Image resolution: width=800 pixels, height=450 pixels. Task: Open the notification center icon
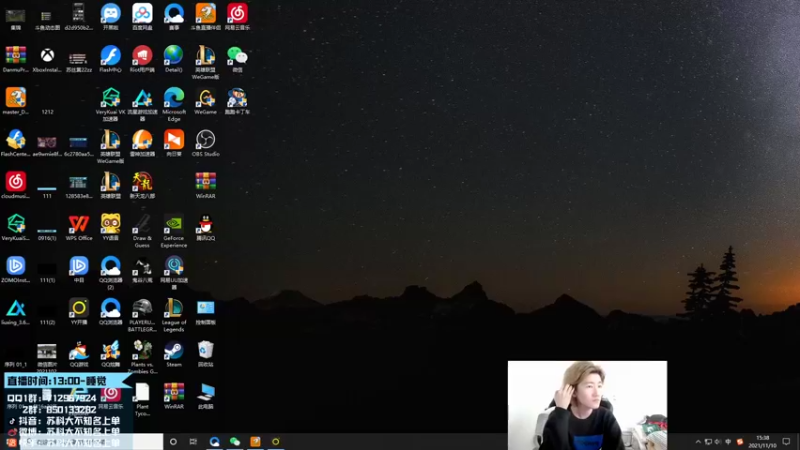(x=786, y=442)
